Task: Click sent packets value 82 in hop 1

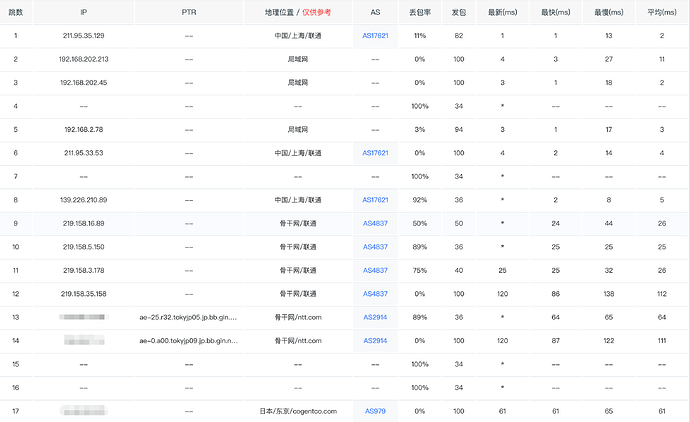Action: [x=459, y=36]
